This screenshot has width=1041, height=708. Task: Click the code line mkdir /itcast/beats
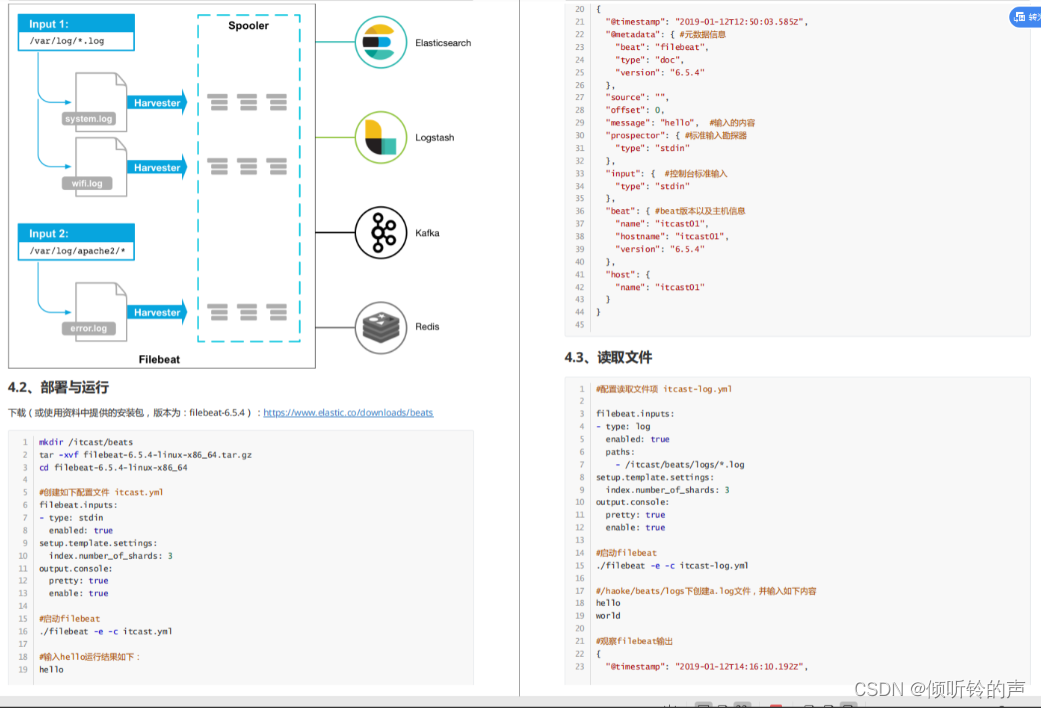(86, 442)
